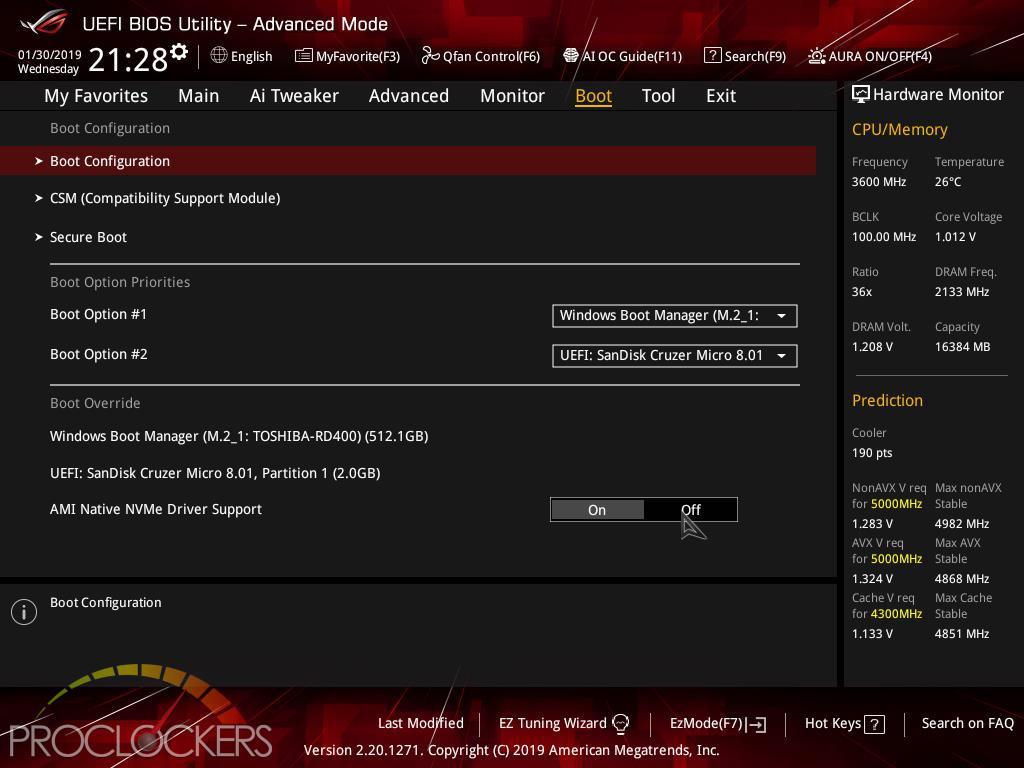This screenshot has height=768, width=1024.
Task: Click the 21:28 clock display
Action: [128, 60]
